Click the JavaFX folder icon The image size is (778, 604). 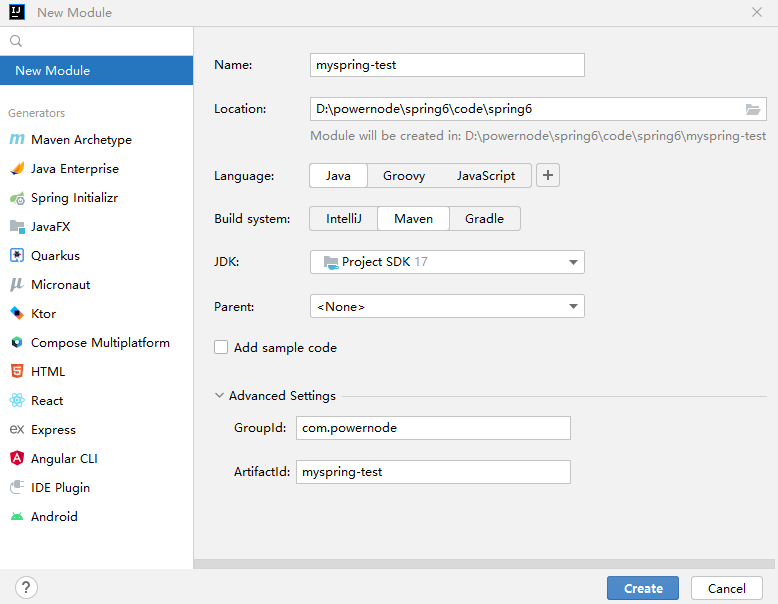pos(17,227)
